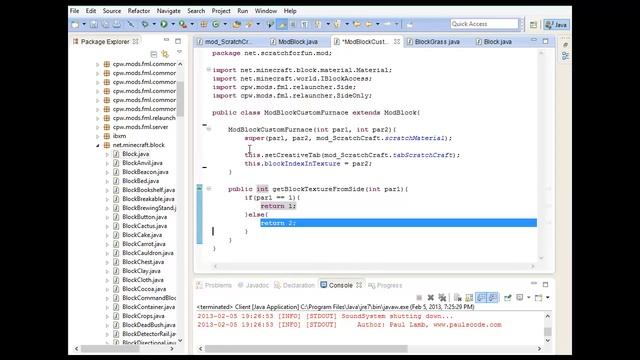The width and height of the screenshot is (640, 360).
Task: Restore the minimized Outline view icon on right edge
Action: click(x=565, y=56)
